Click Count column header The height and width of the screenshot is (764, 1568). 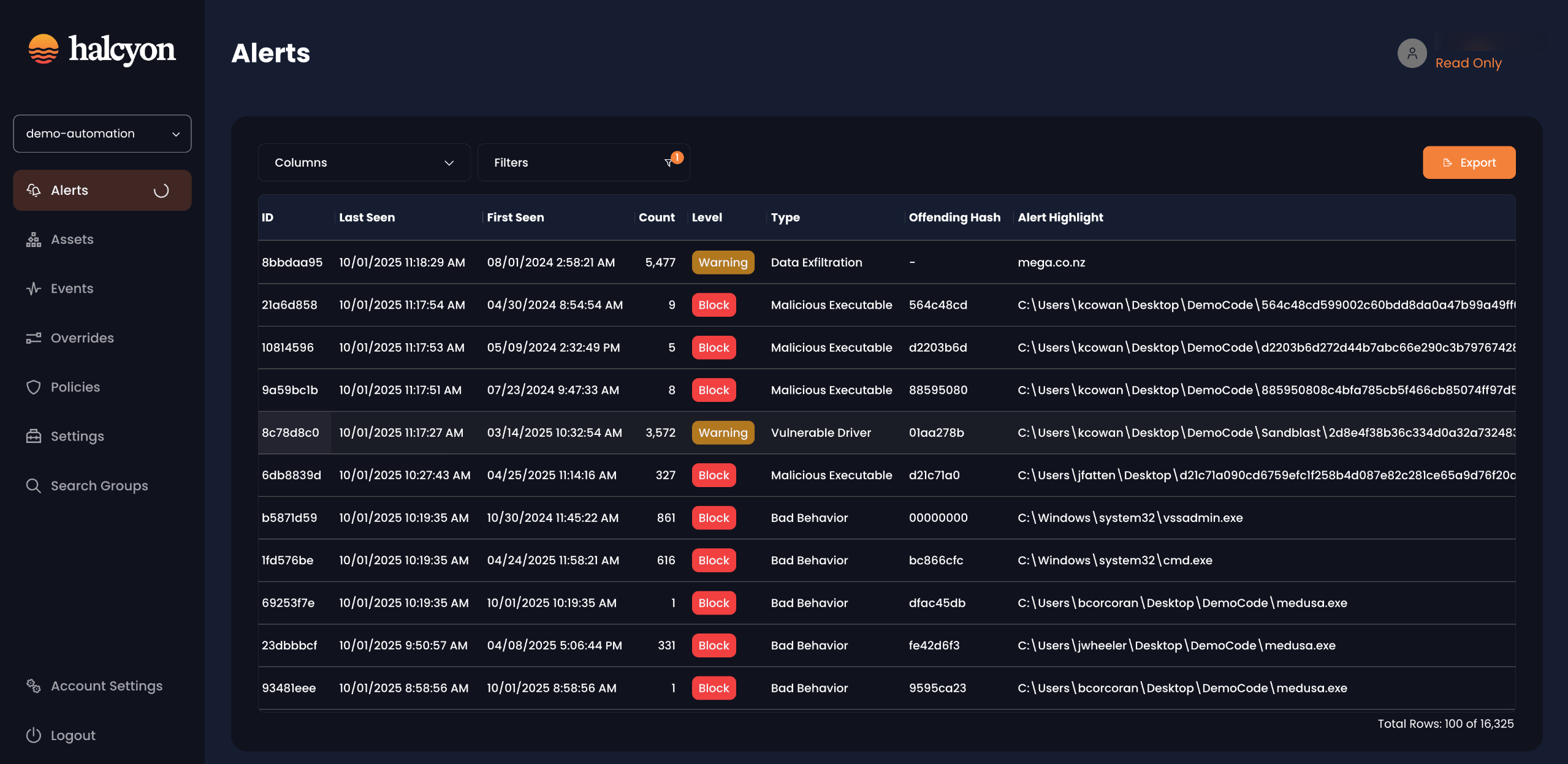tap(656, 217)
